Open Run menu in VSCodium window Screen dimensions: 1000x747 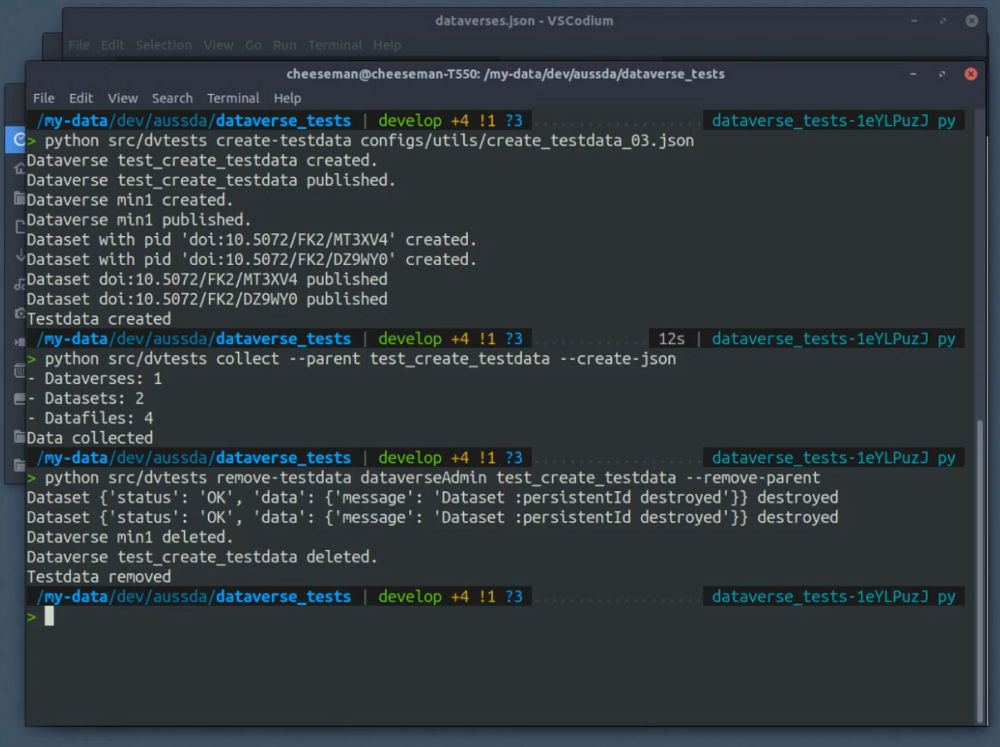[284, 45]
